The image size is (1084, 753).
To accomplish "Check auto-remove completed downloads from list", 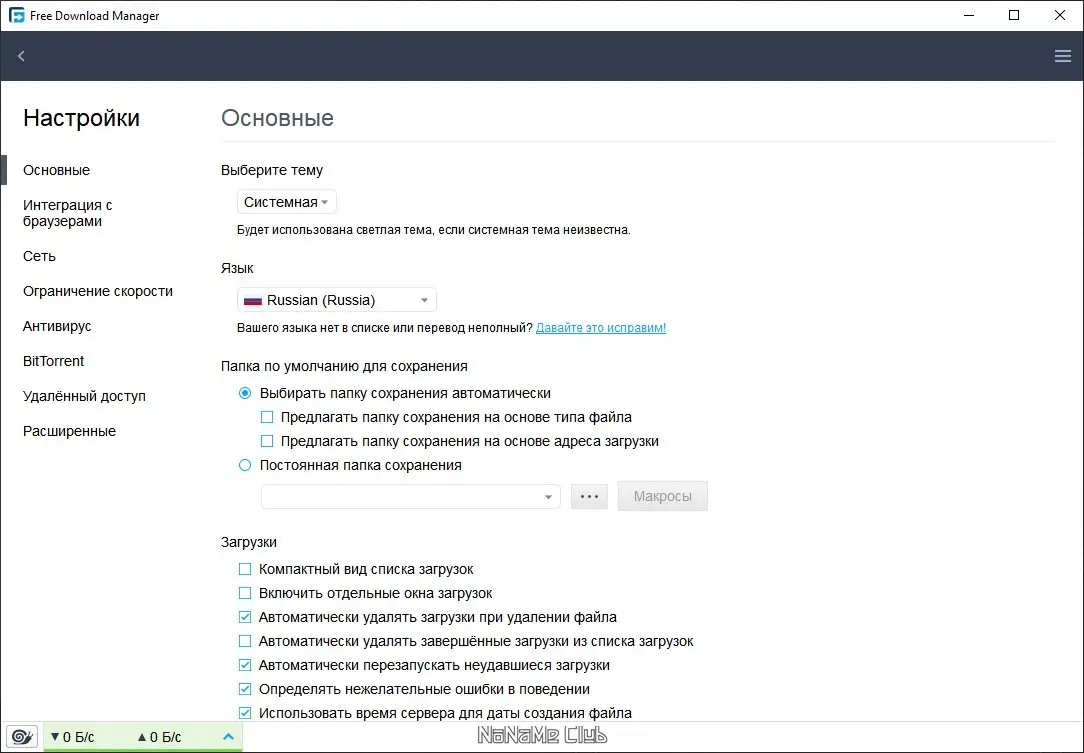I will 245,641.
